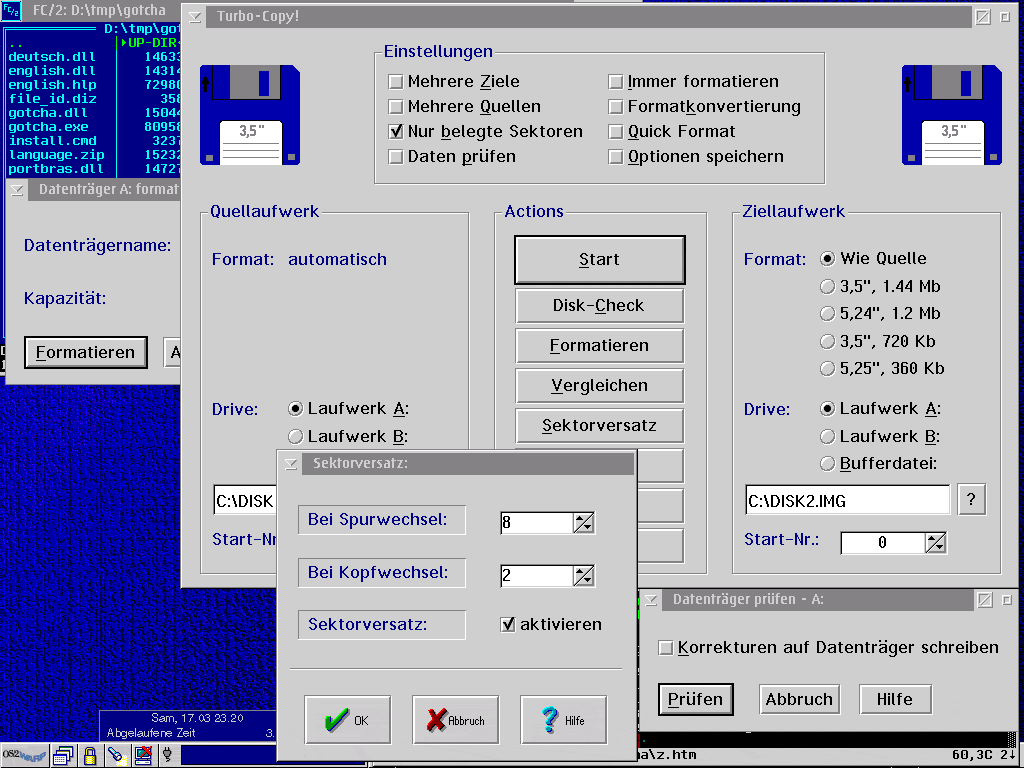Click the Disk-Check button

pos(599,306)
